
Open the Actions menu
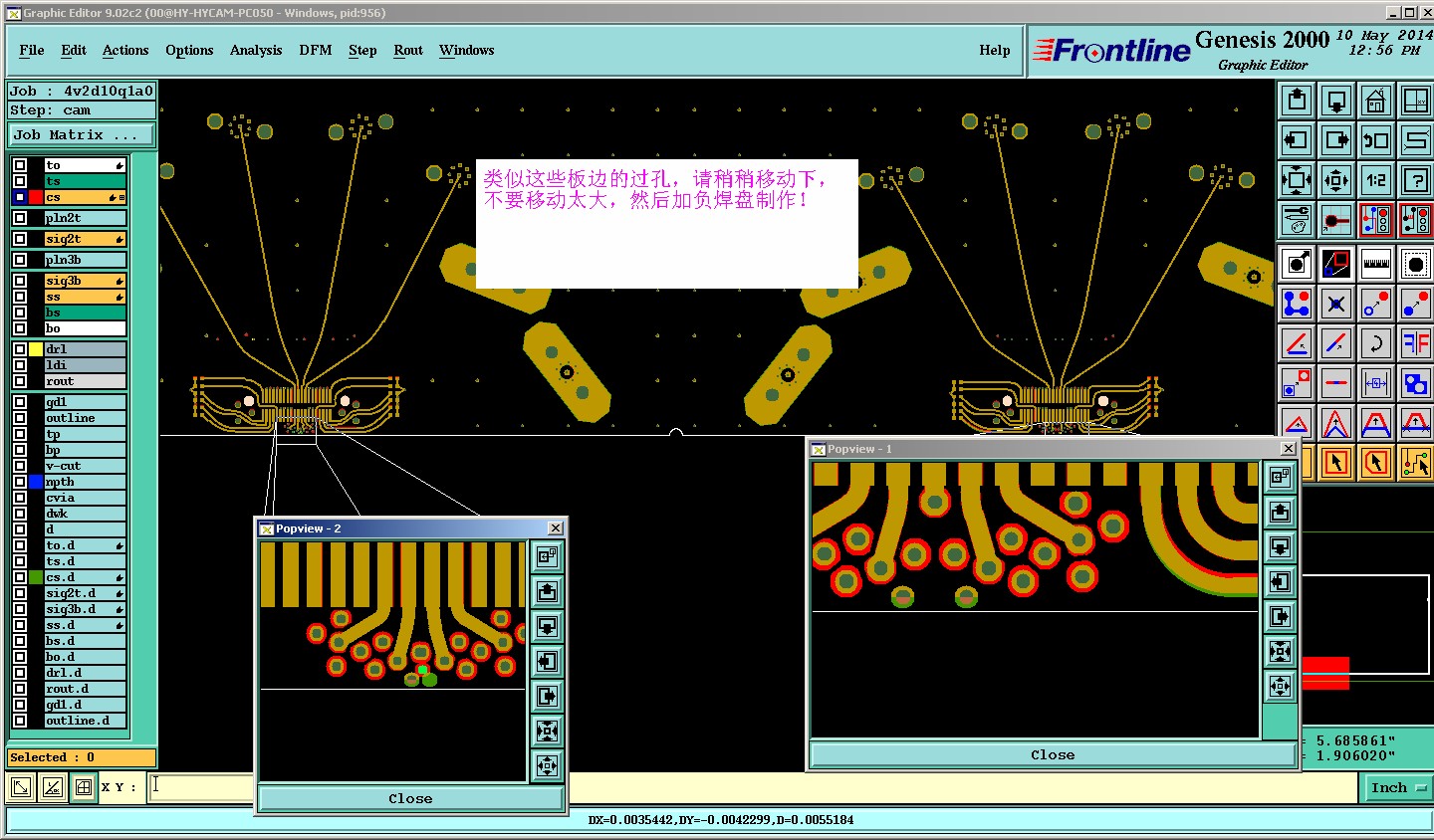(125, 50)
